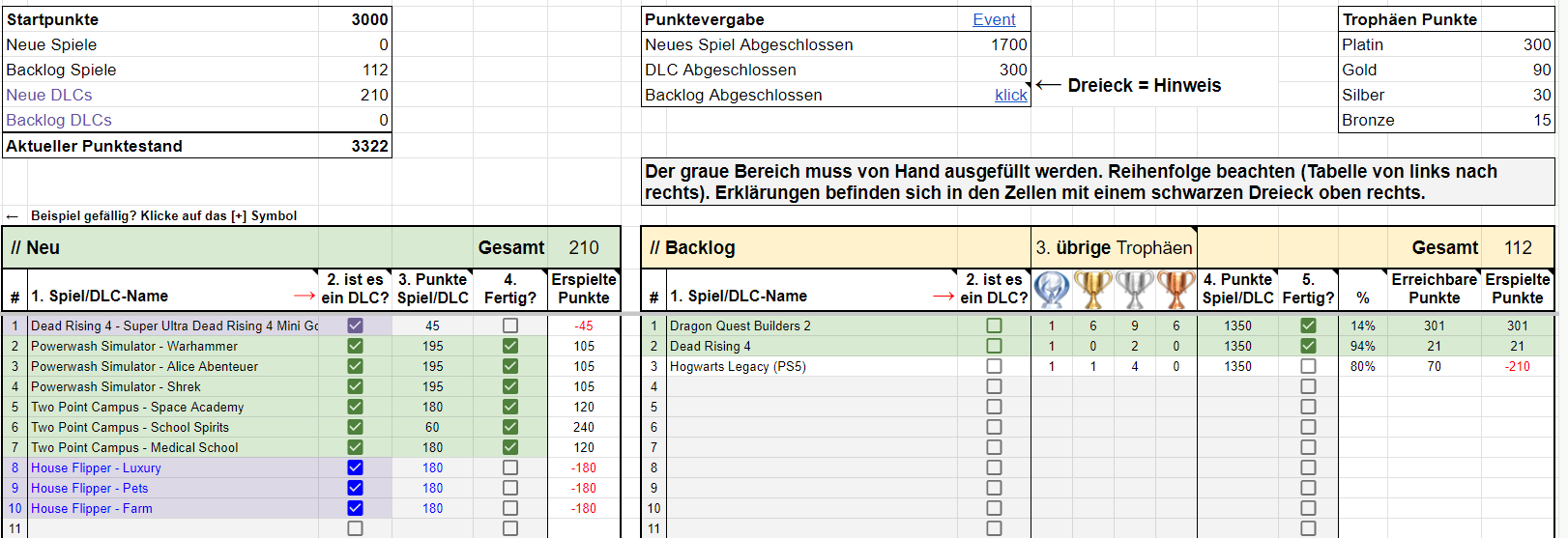Click the arrow pointing to Dreieck = Hinweis

[x=1048, y=86]
